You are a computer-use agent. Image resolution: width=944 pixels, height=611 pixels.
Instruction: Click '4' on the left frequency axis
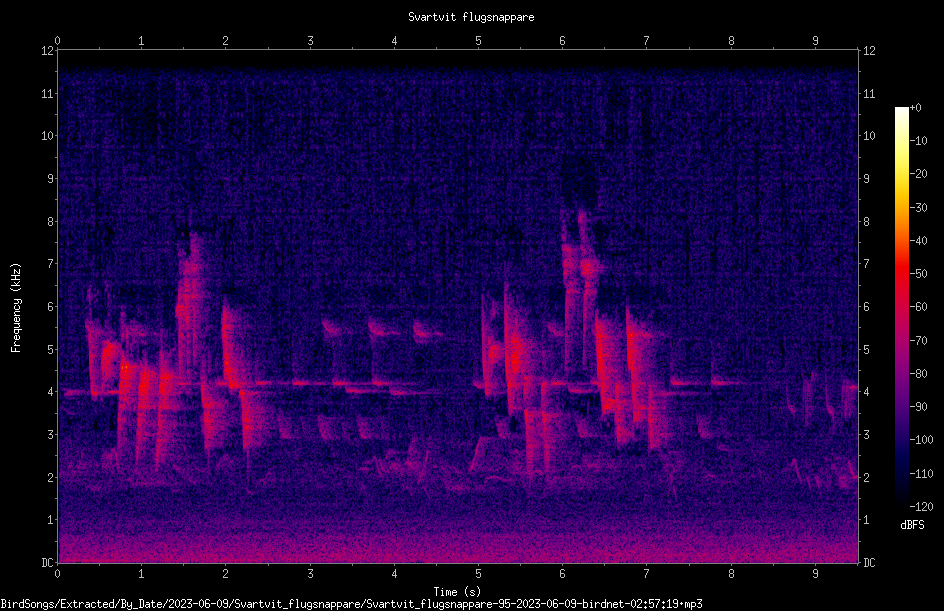click(x=51, y=392)
